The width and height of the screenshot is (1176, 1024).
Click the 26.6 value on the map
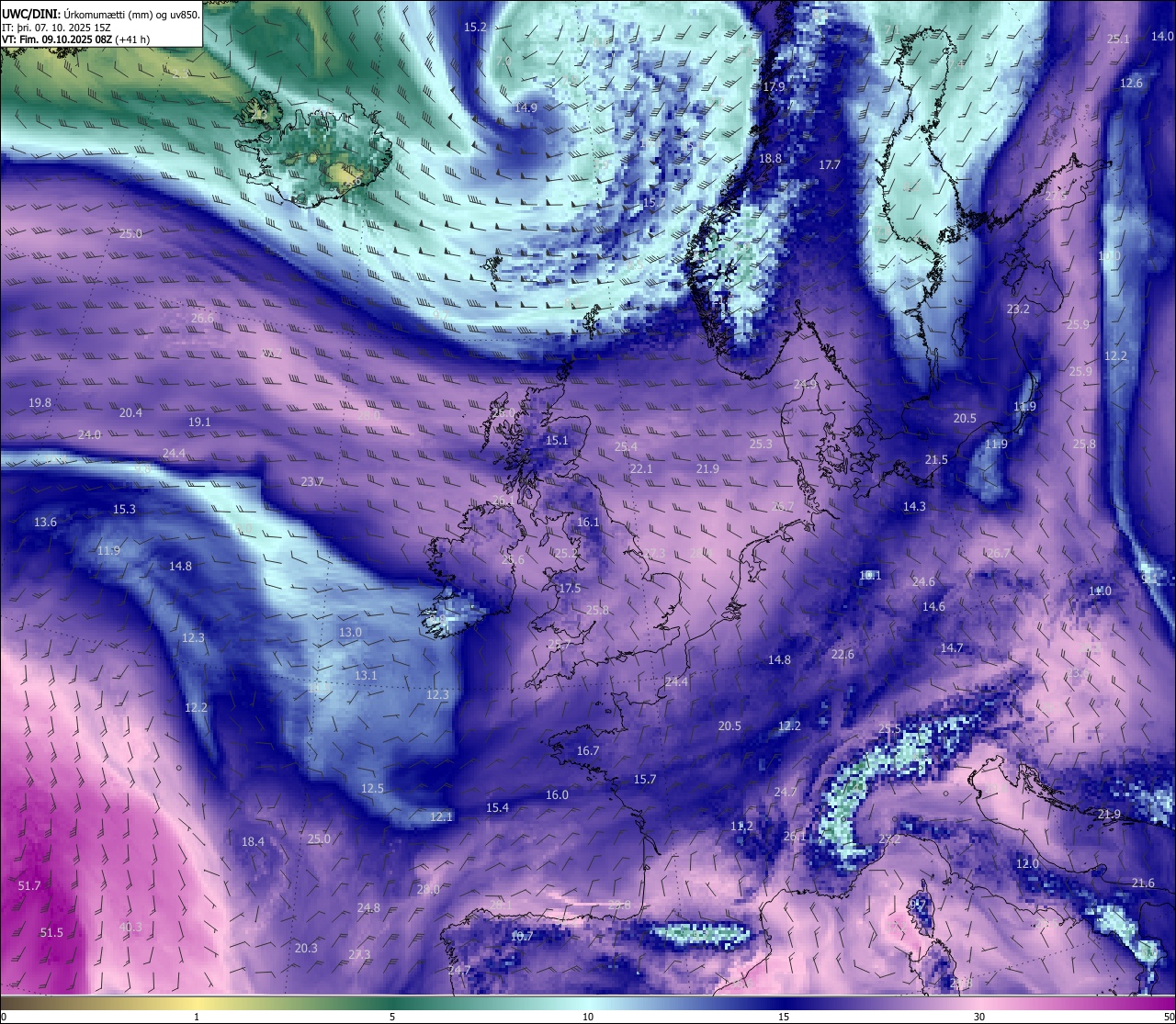(202, 318)
